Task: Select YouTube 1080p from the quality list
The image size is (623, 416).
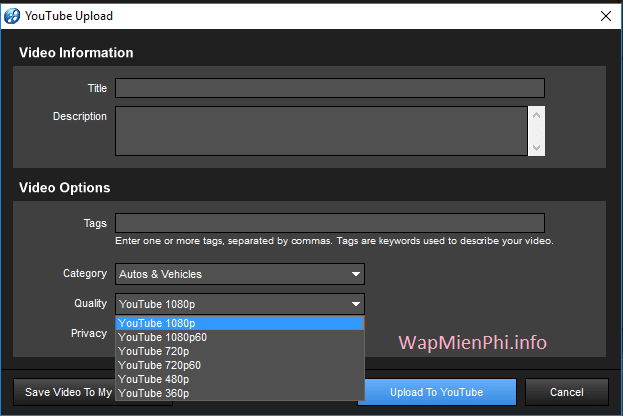Action: click(x=240, y=323)
